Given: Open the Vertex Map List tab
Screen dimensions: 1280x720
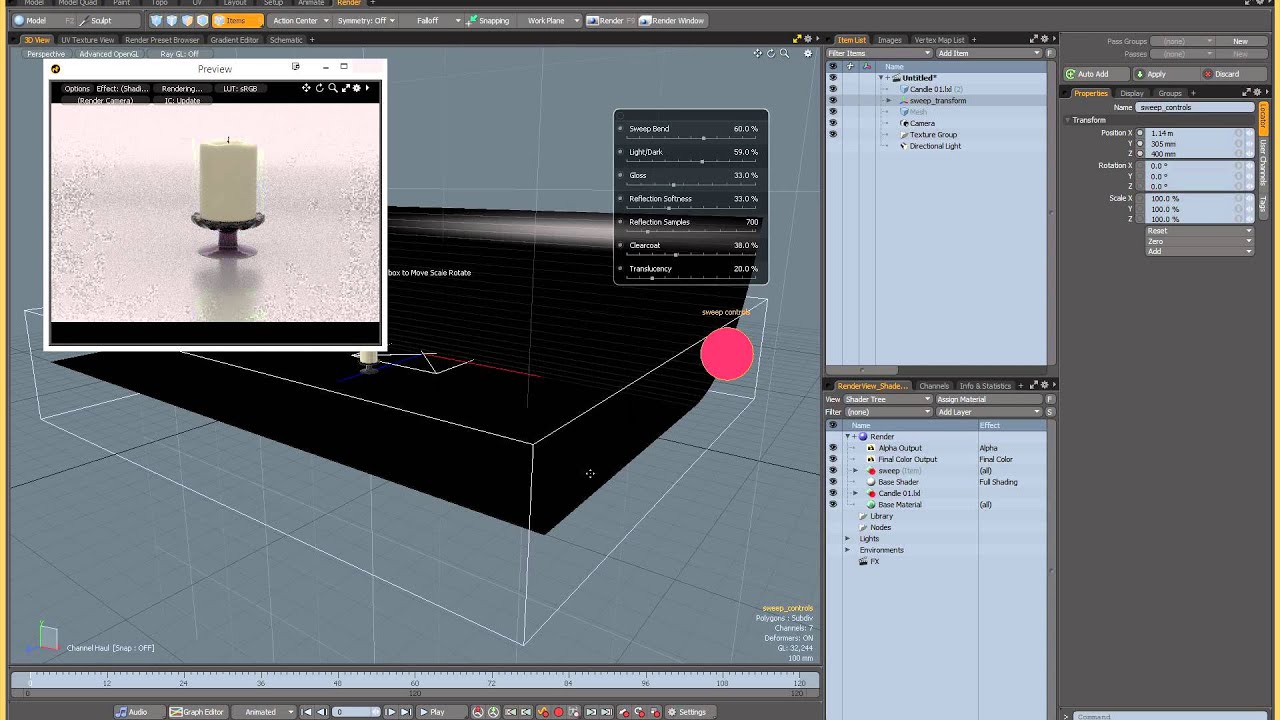Looking at the screenshot, I should (939, 40).
